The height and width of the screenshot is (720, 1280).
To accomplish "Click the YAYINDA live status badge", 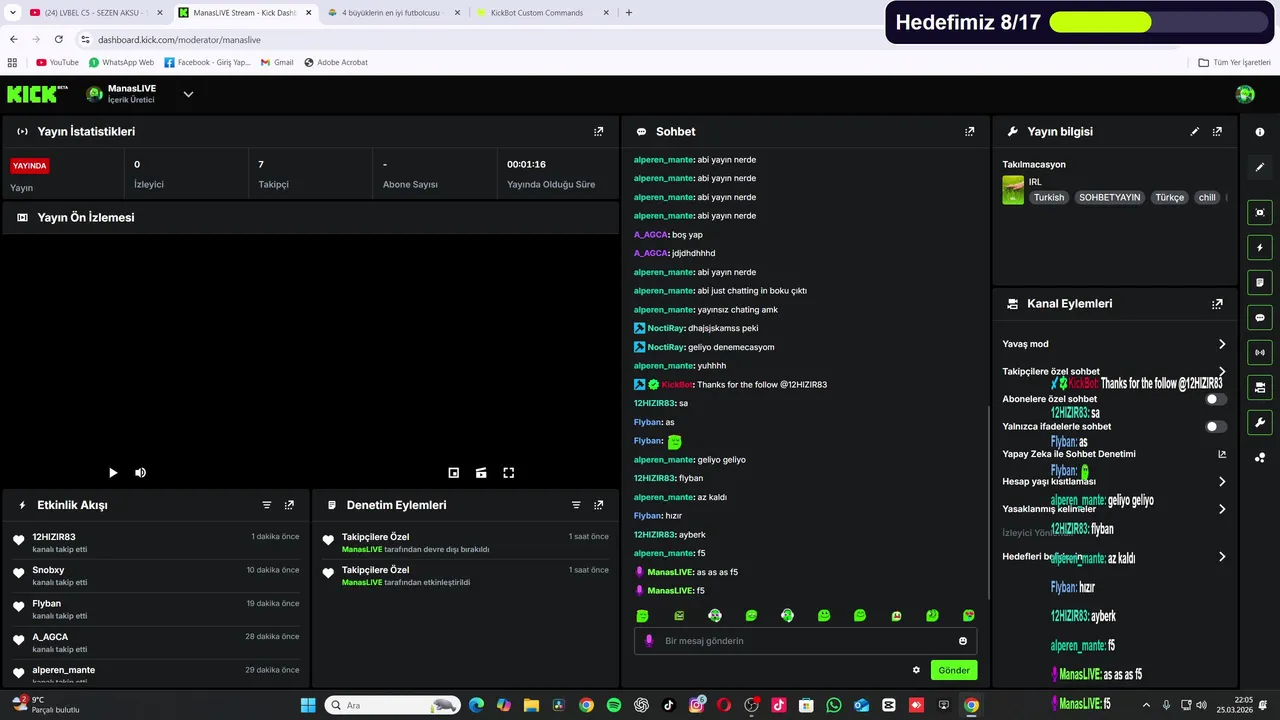I will tap(30, 166).
